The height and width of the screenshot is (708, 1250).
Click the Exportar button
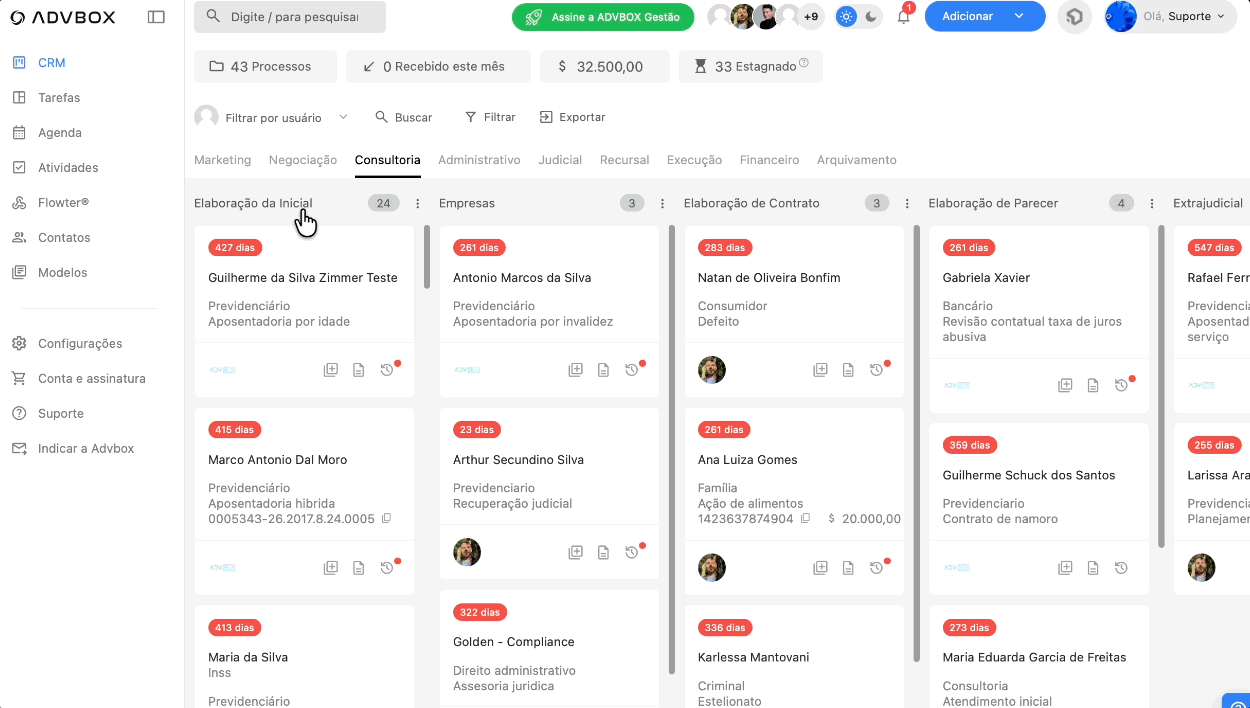pyautogui.click(x=573, y=117)
